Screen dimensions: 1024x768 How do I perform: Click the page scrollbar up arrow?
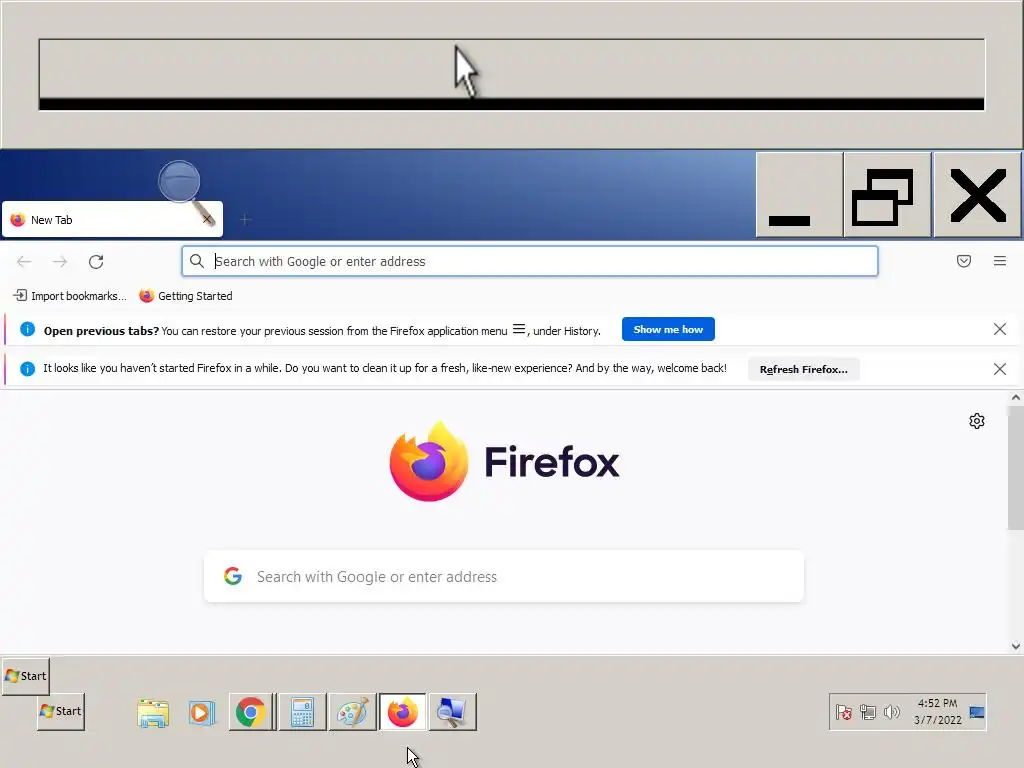[x=1016, y=397]
